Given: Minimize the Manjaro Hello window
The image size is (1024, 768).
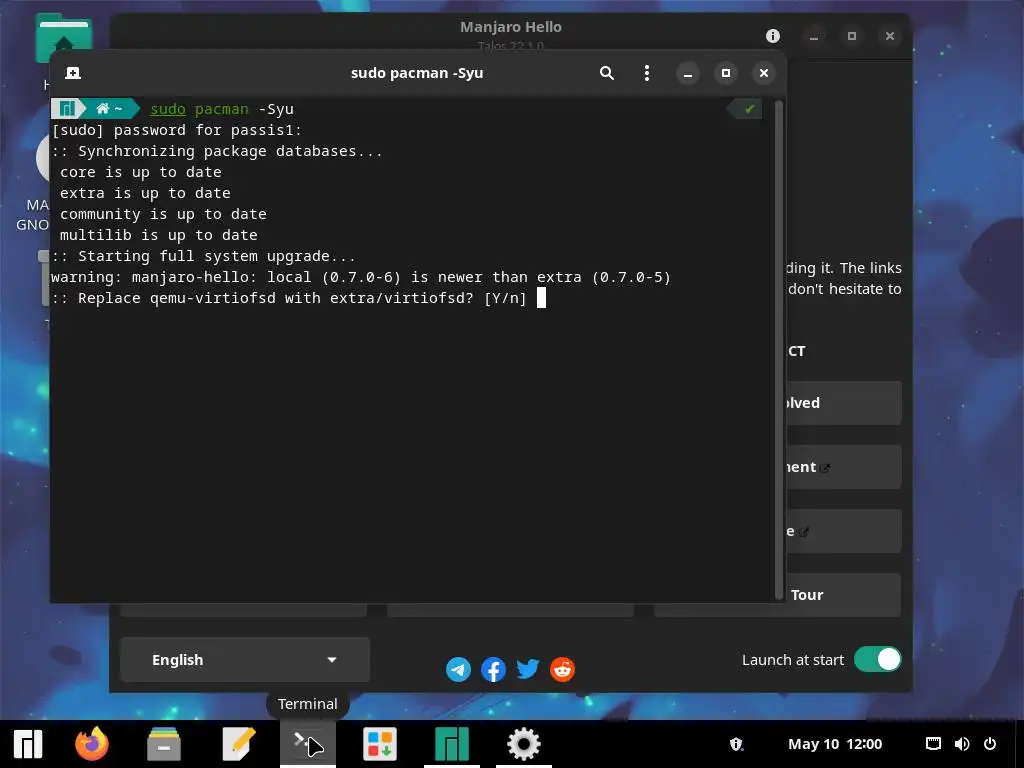Looking at the screenshot, I should point(814,36).
